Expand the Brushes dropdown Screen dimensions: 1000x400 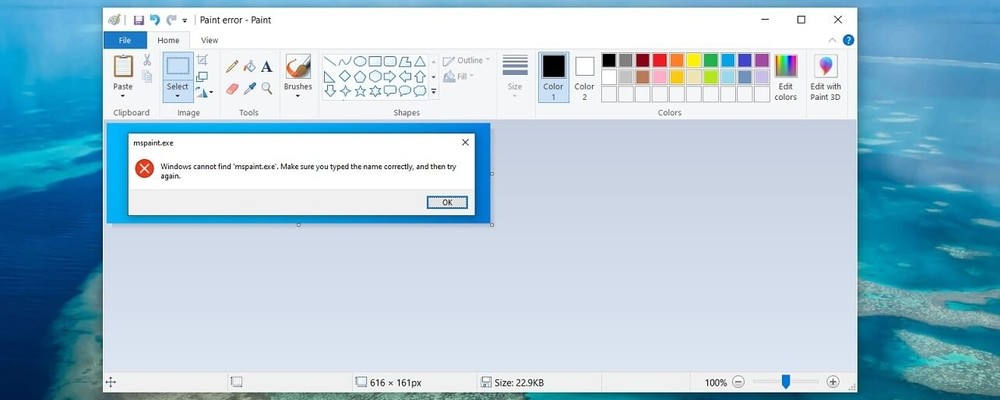[298, 96]
